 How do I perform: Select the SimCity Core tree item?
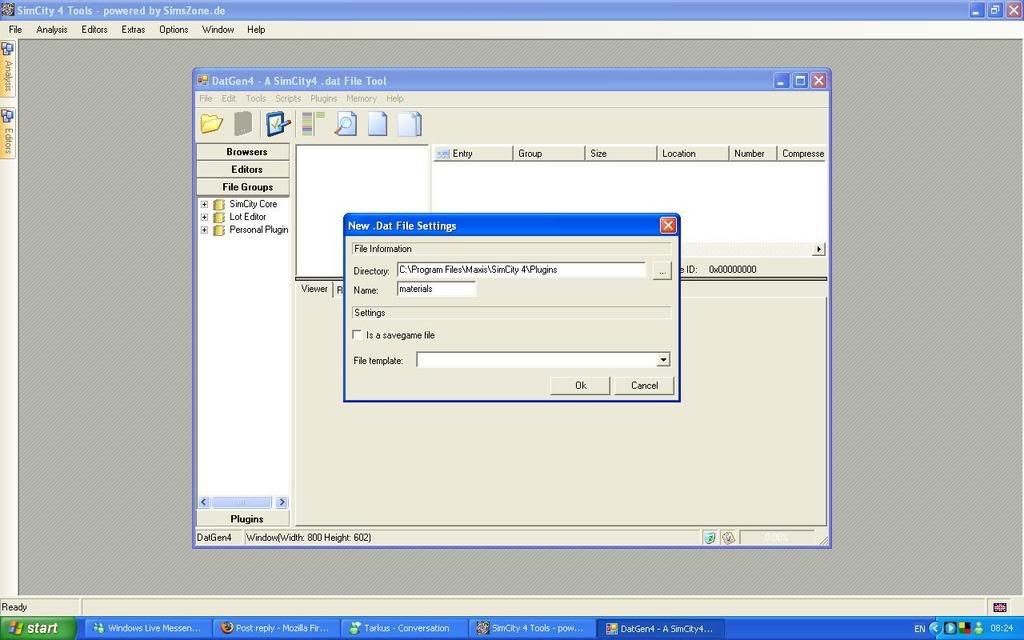253,204
